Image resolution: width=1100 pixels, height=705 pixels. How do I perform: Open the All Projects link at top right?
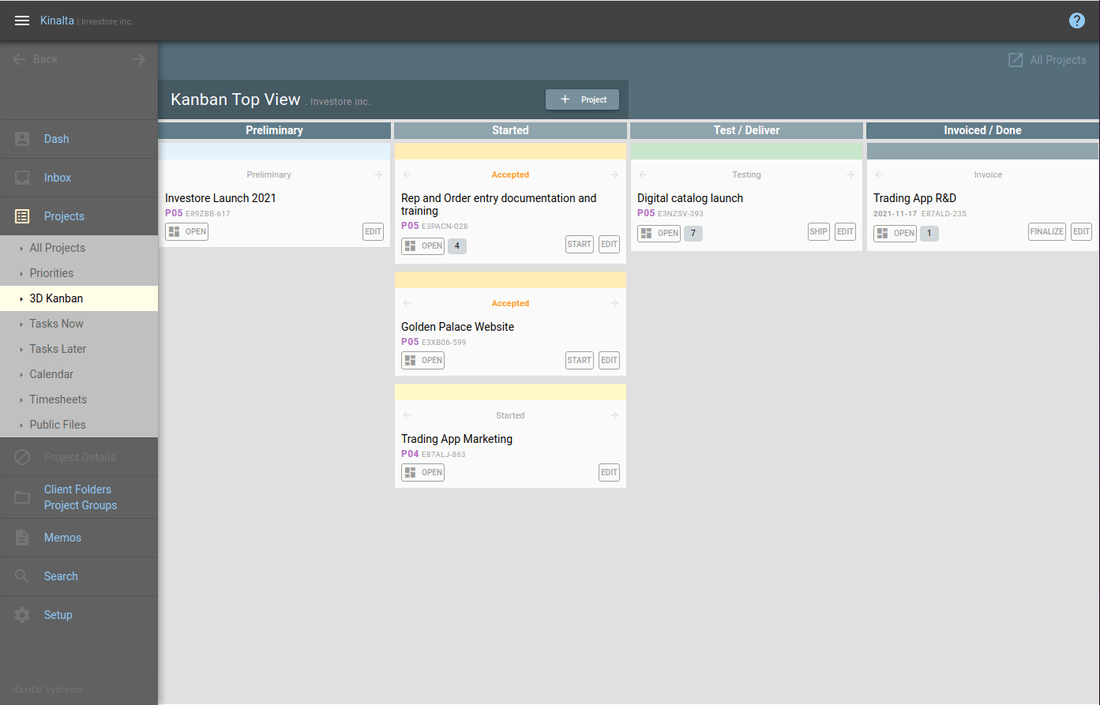(1047, 60)
